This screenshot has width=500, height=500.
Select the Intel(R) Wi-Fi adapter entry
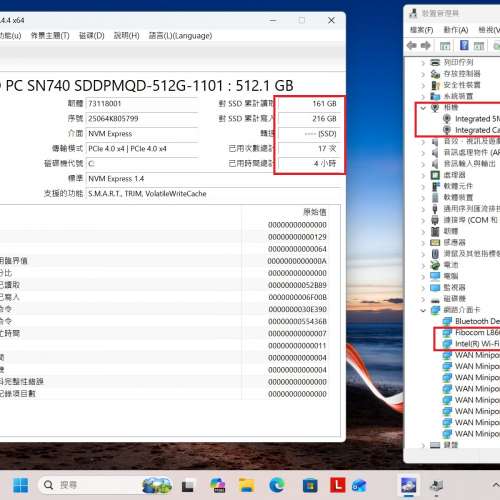pos(477,344)
